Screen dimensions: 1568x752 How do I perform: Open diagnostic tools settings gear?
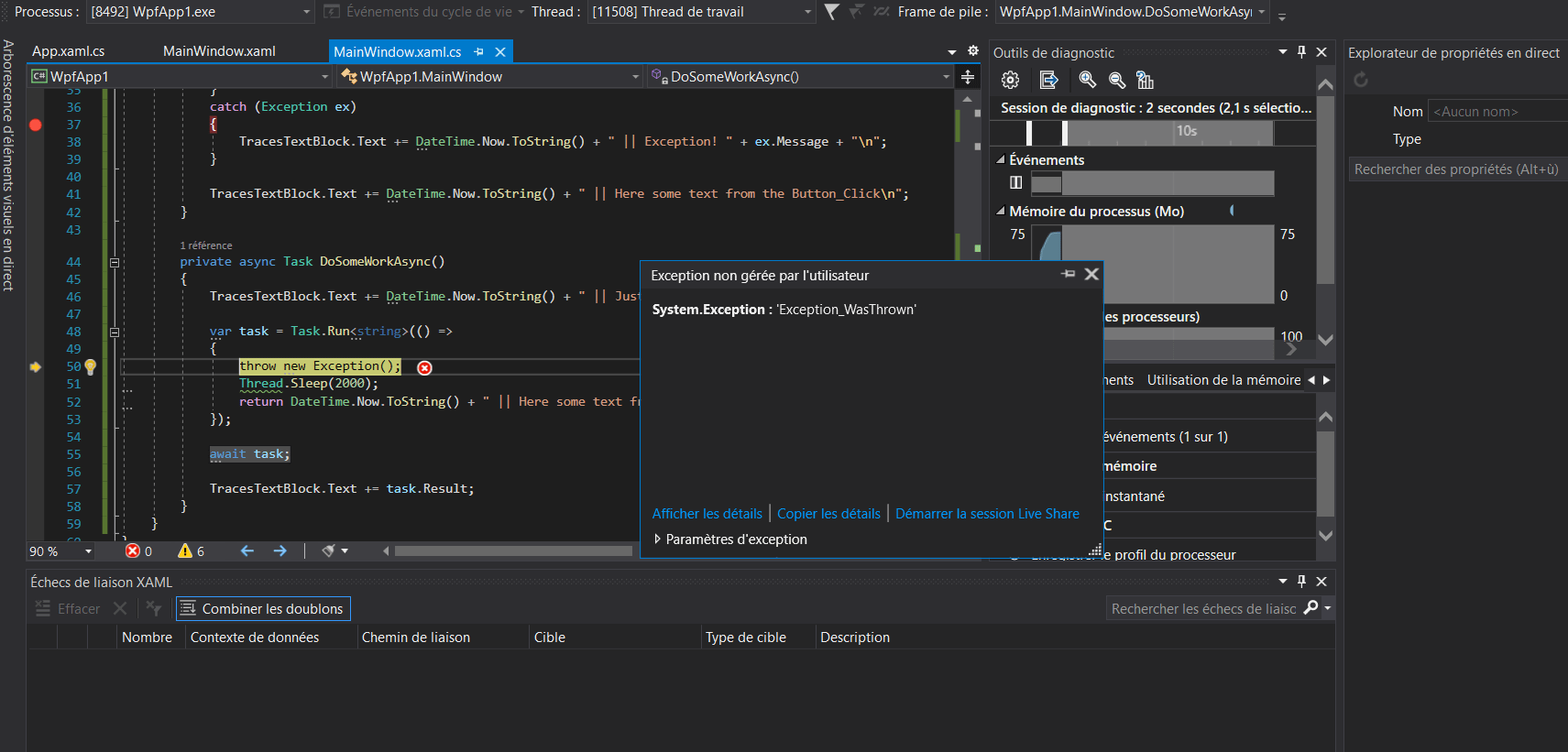coord(1010,80)
